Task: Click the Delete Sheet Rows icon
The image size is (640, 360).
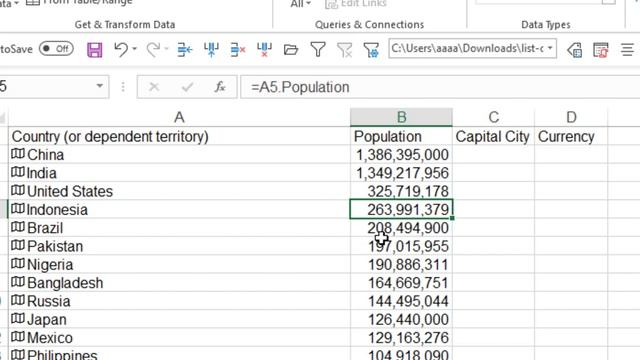Action: (238, 50)
